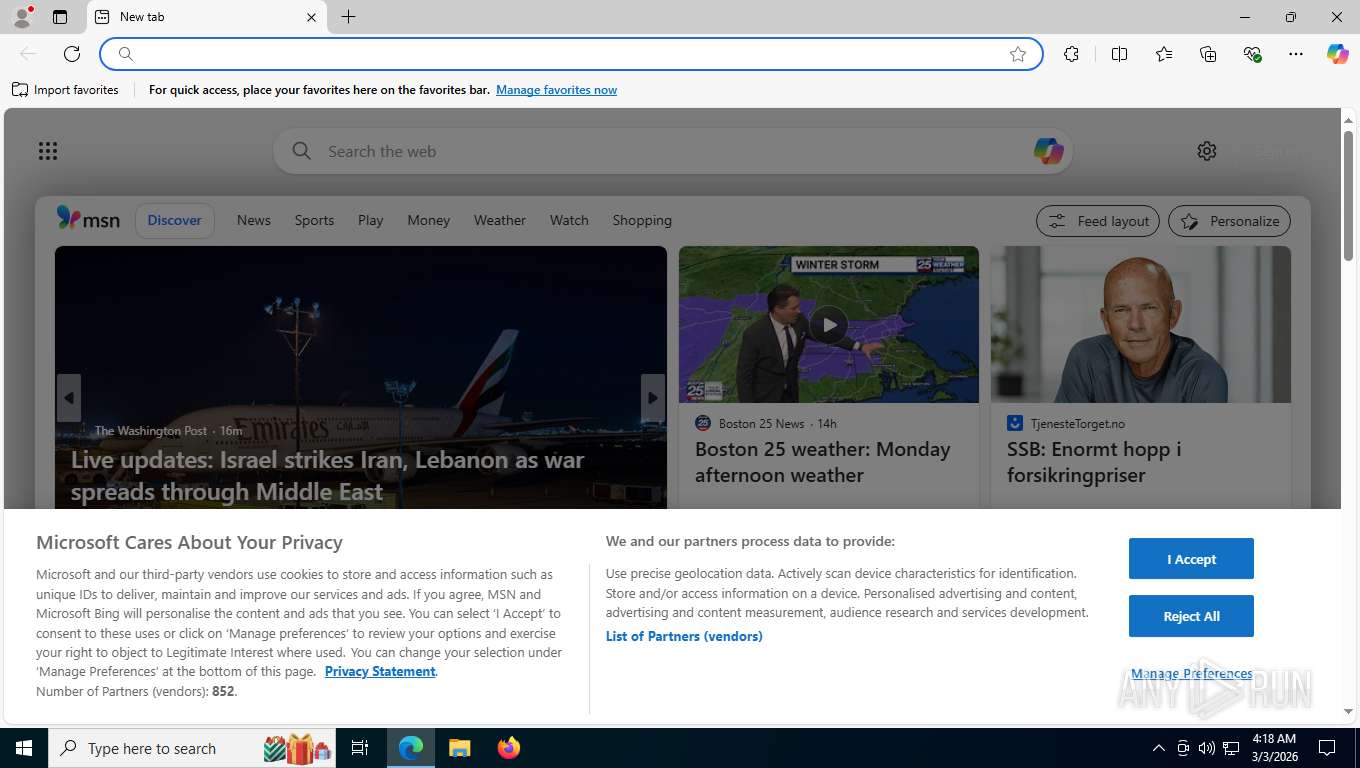Open volume control in system tray
This screenshot has width=1360, height=768.
1207,748
